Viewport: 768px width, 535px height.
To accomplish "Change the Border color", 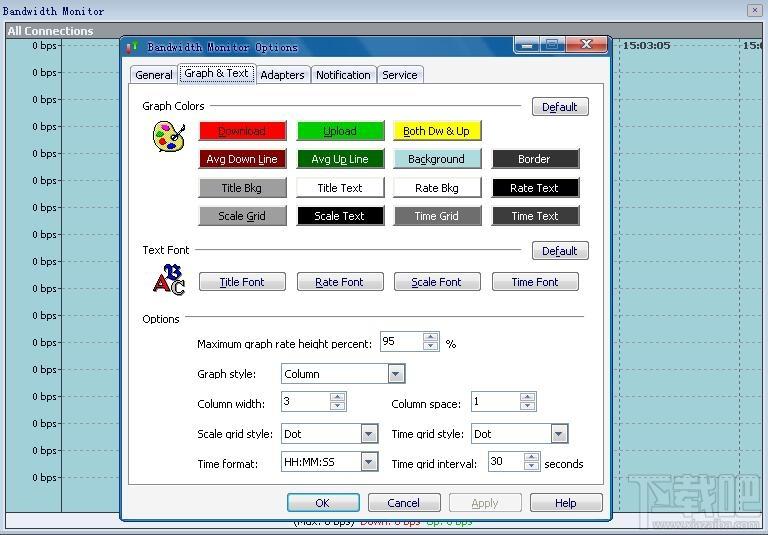I will (535, 159).
